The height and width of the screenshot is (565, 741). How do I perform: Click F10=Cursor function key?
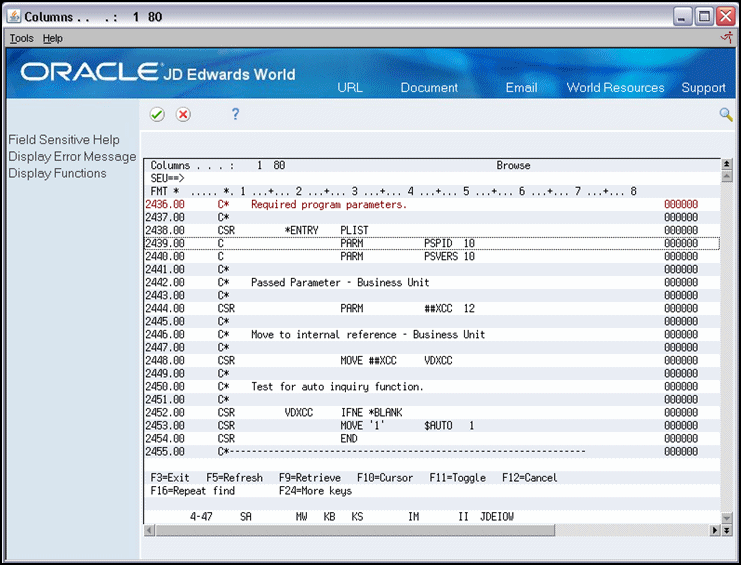(385, 478)
